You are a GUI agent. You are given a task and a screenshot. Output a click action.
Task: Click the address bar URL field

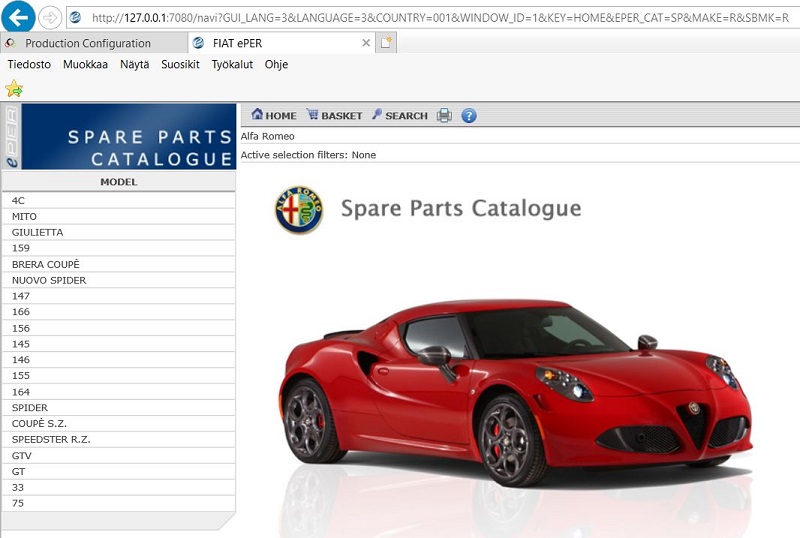(434, 18)
